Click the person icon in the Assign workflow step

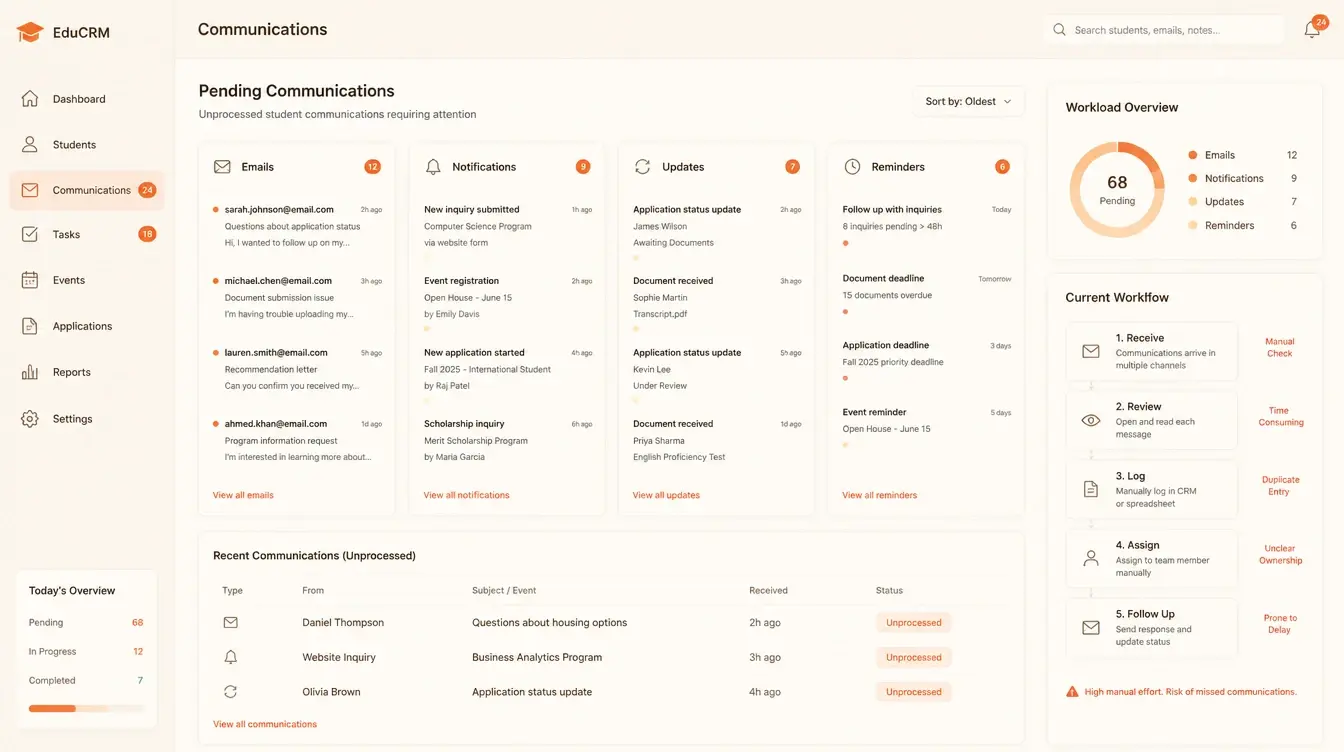pos(1091,558)
